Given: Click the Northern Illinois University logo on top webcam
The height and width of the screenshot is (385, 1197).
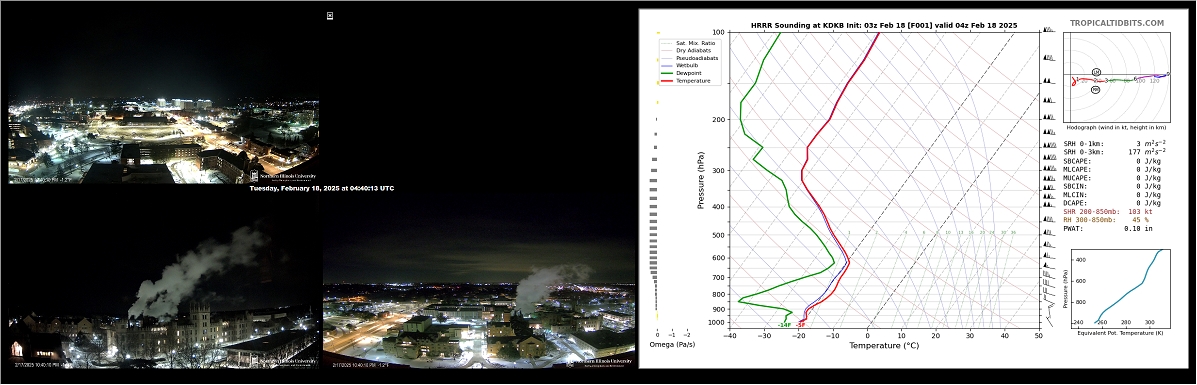Looking at the screenshot, I should [283, 176].
